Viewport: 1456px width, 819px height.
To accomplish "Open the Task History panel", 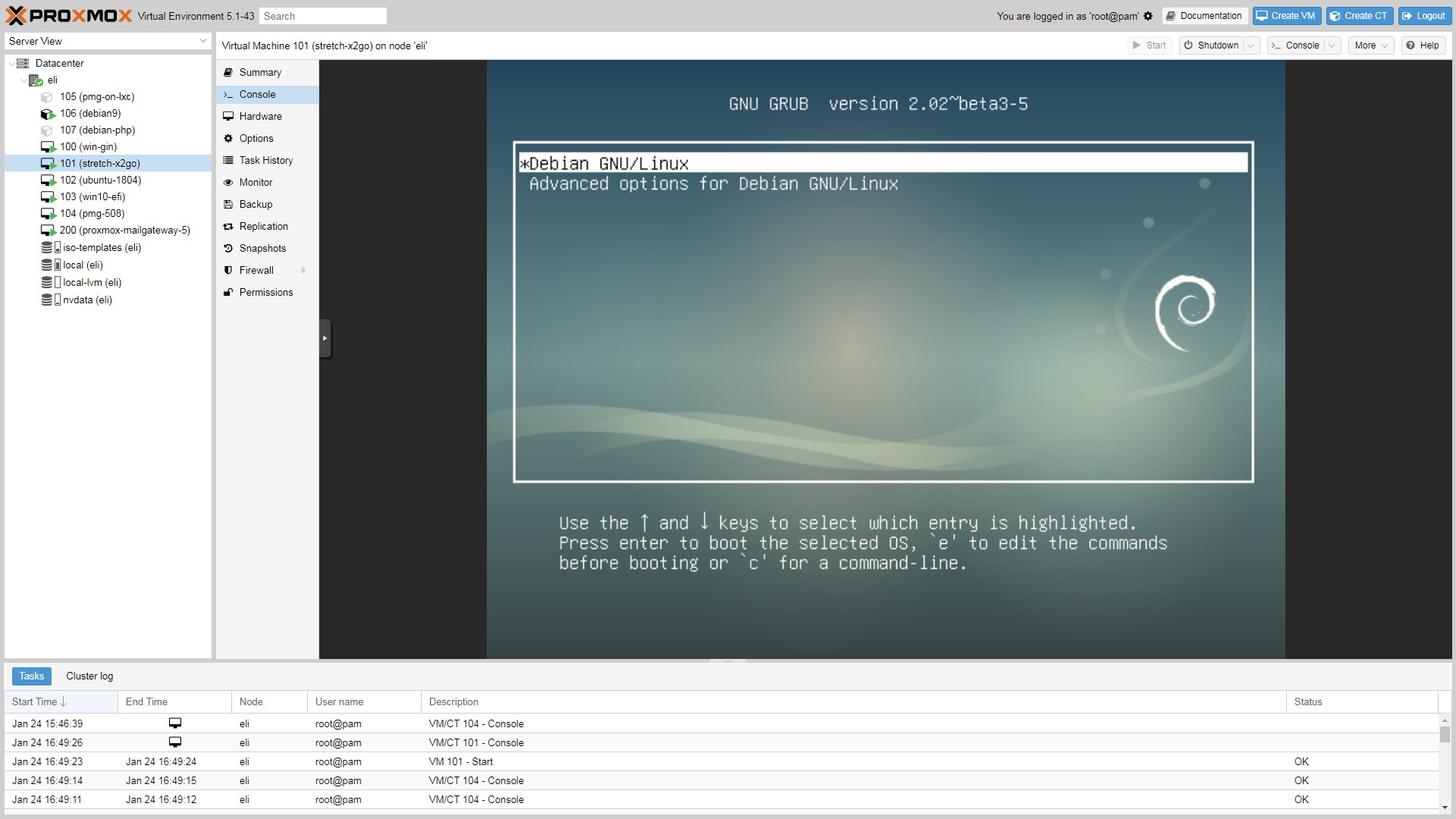I will pyautogui.click(x=265, y=160).
